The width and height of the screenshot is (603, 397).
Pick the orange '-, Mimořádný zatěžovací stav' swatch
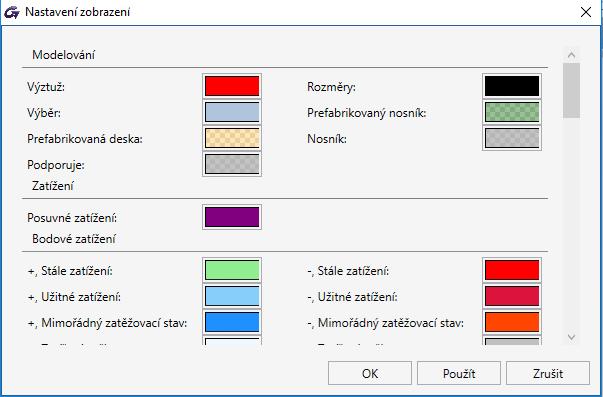click(512, 322)
